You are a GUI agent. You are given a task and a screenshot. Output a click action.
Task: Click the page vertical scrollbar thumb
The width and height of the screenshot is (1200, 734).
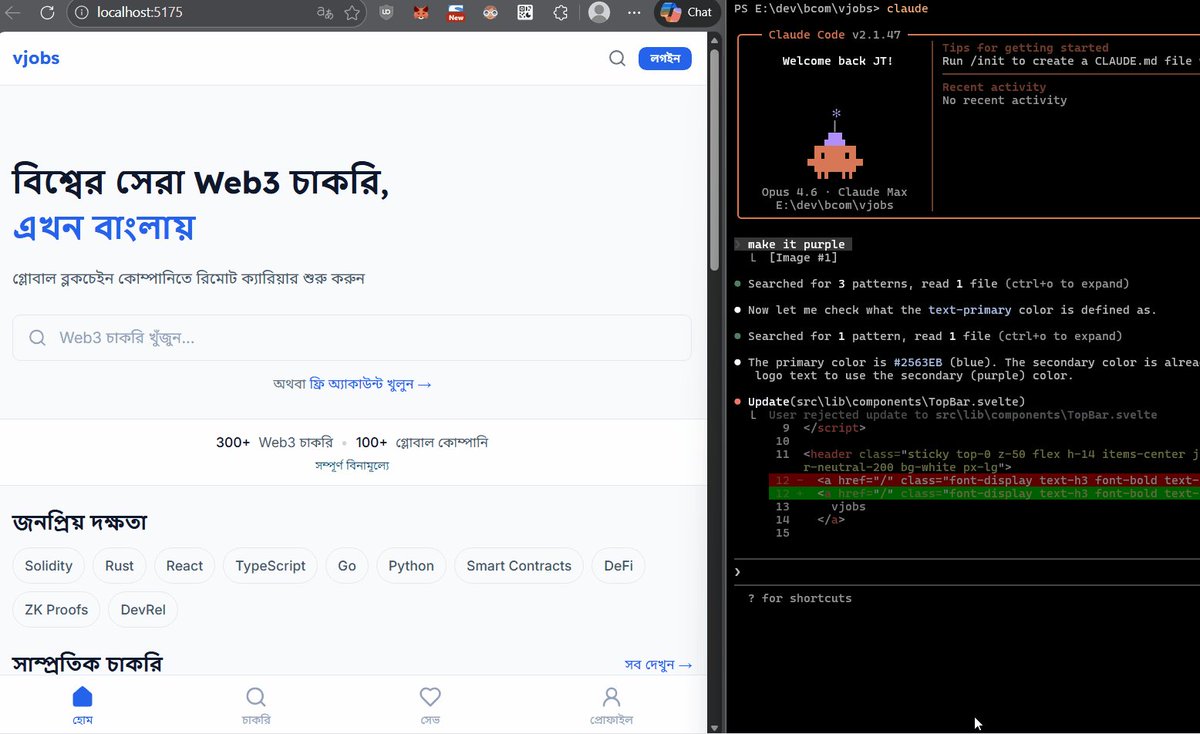[714, 160]
